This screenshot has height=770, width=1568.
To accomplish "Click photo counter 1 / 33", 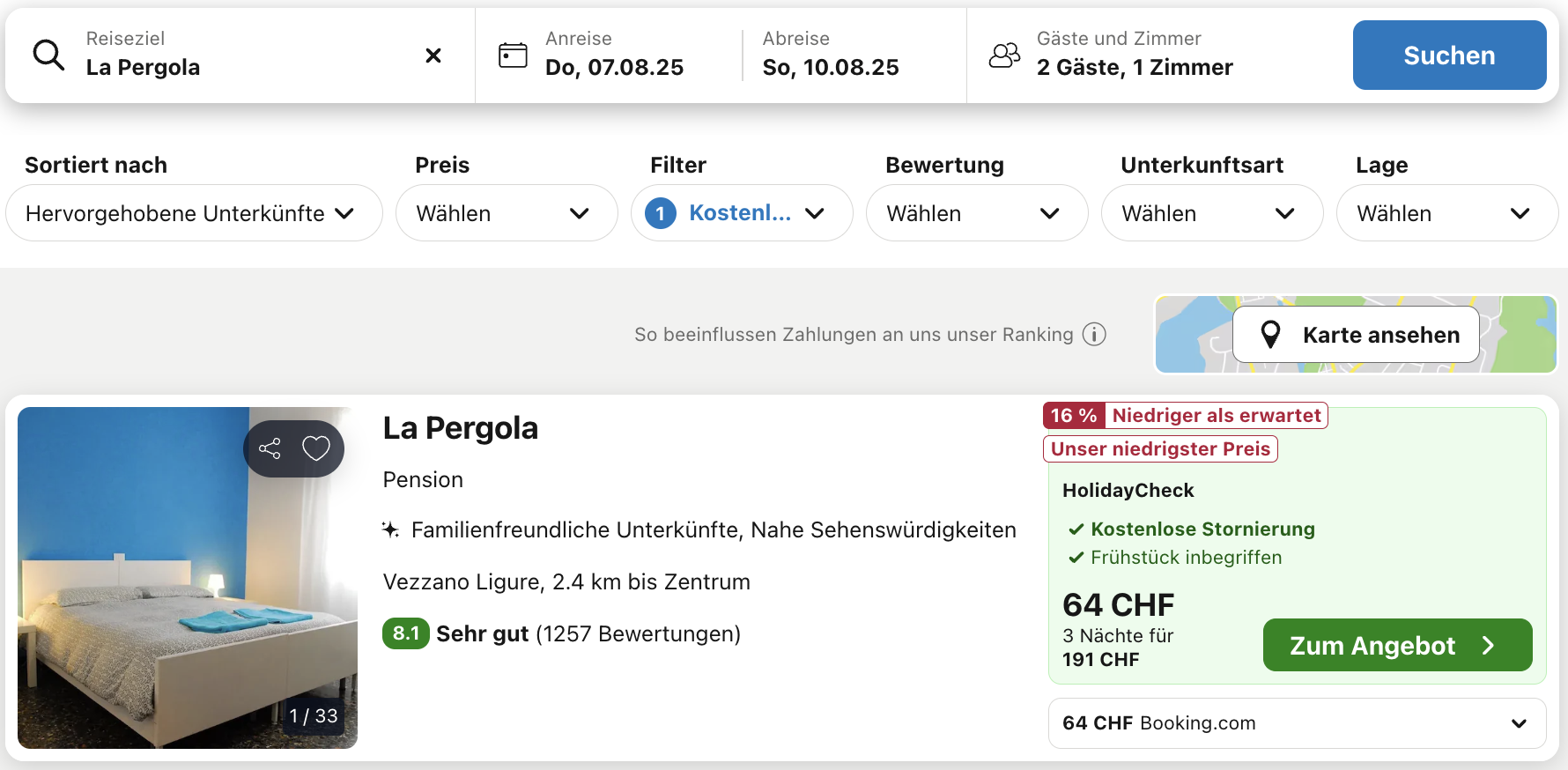I will pos(314,716).
